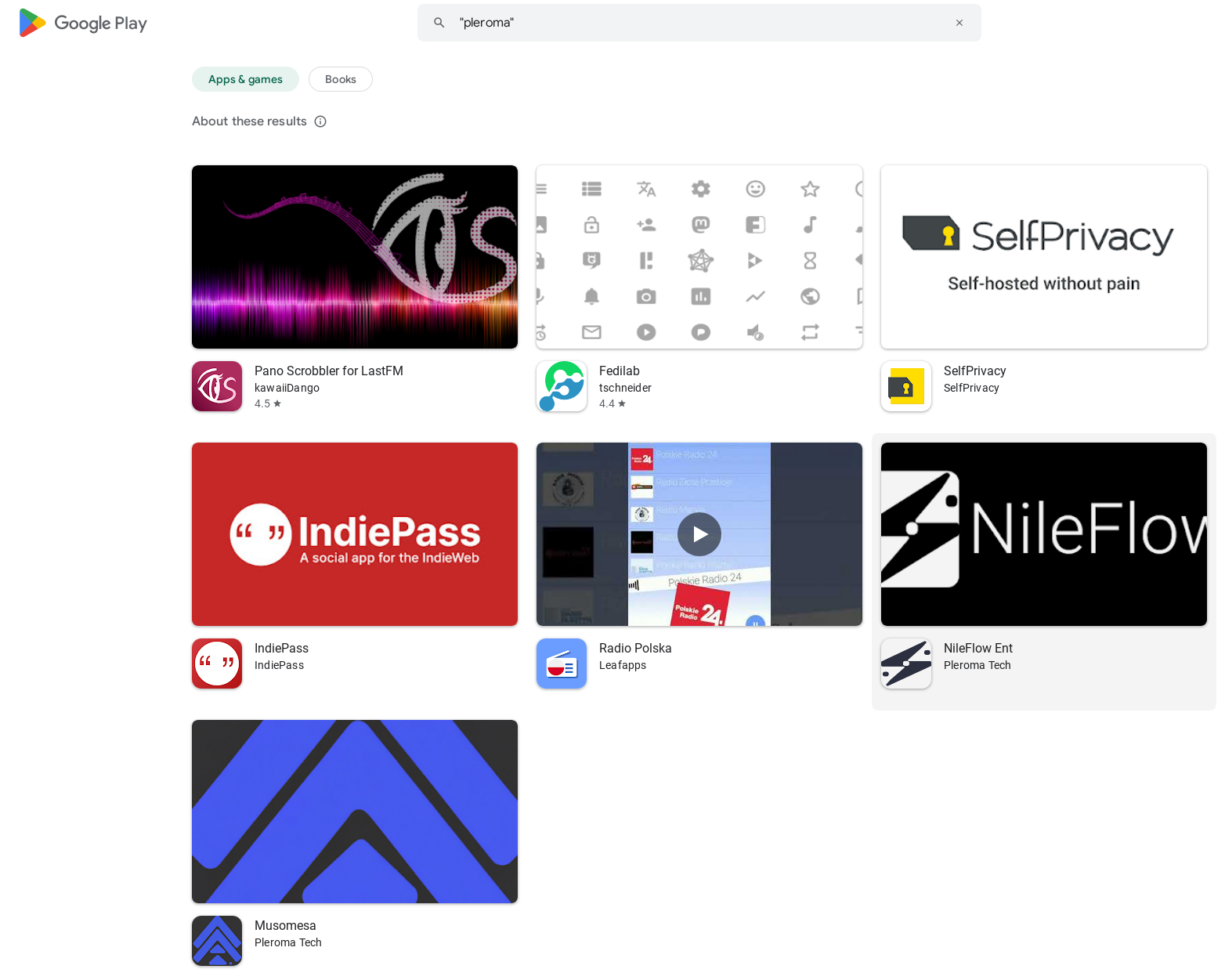This screenshot has height=980, width=1225.
Task: Click the add-person icon in Fedilab banner
Action: (646, 225)
